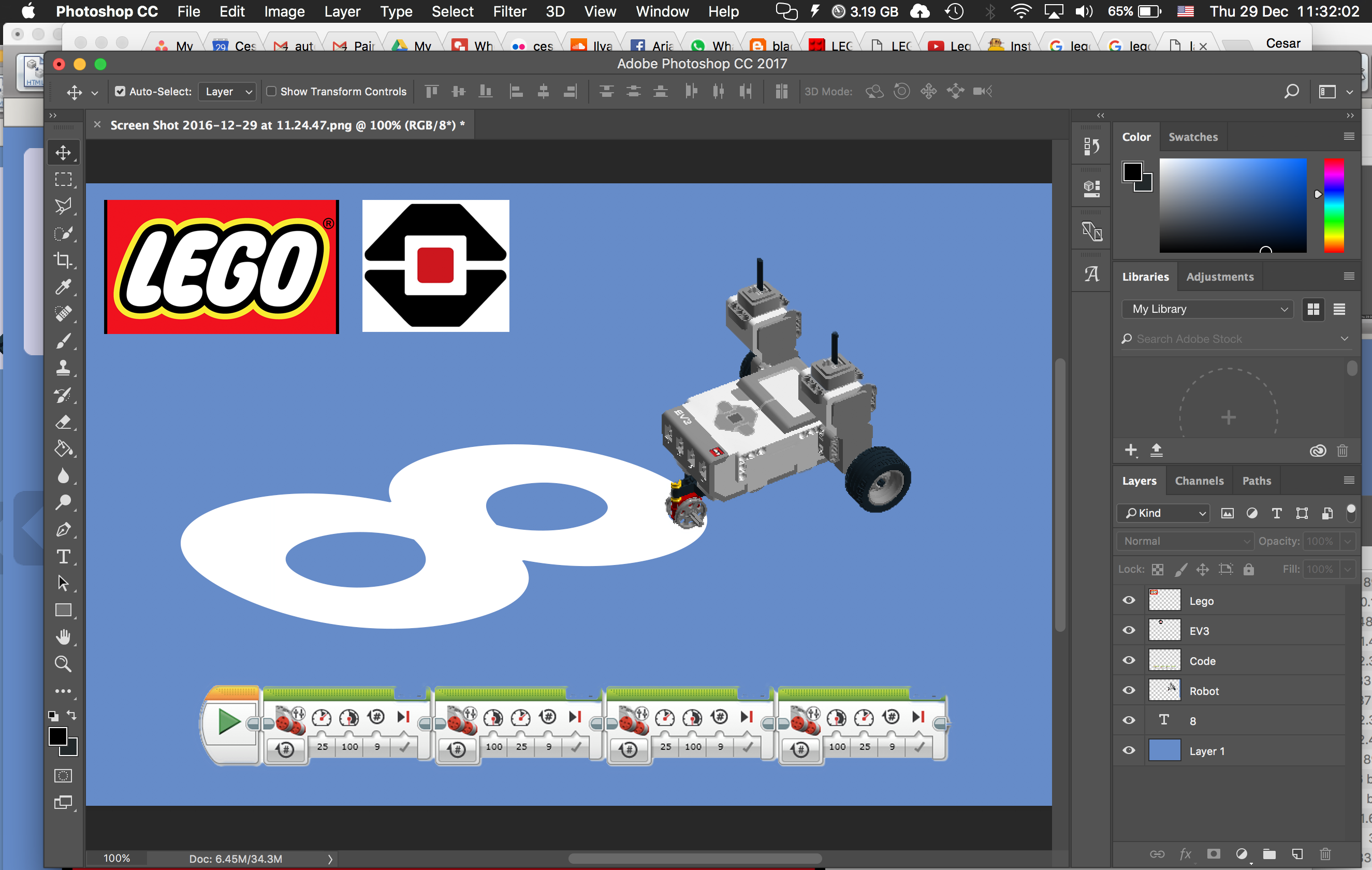Switch to the Channels tab
This screenshot has height=870, width=1372.
pyautogui.click(x=1199, y=481)
